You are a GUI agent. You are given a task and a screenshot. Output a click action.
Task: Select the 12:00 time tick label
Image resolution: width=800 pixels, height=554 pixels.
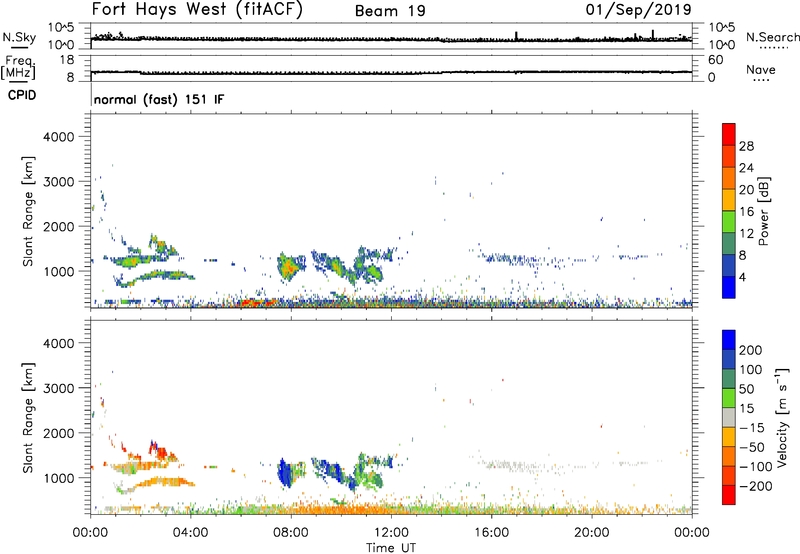click(391, 533)
